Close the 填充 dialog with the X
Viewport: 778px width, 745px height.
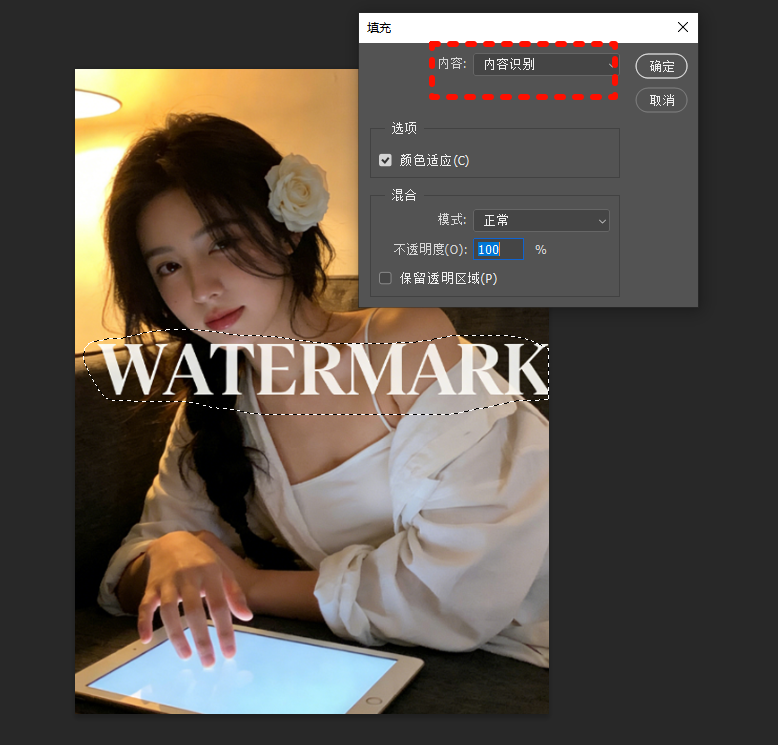coord(683,27)
